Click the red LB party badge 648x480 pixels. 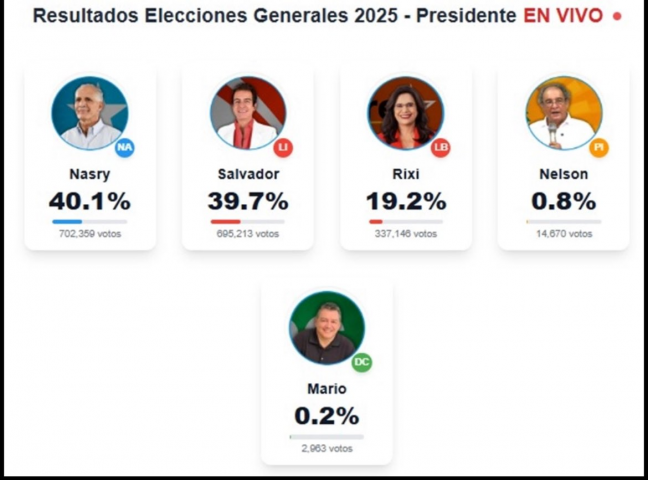(441, 148)
